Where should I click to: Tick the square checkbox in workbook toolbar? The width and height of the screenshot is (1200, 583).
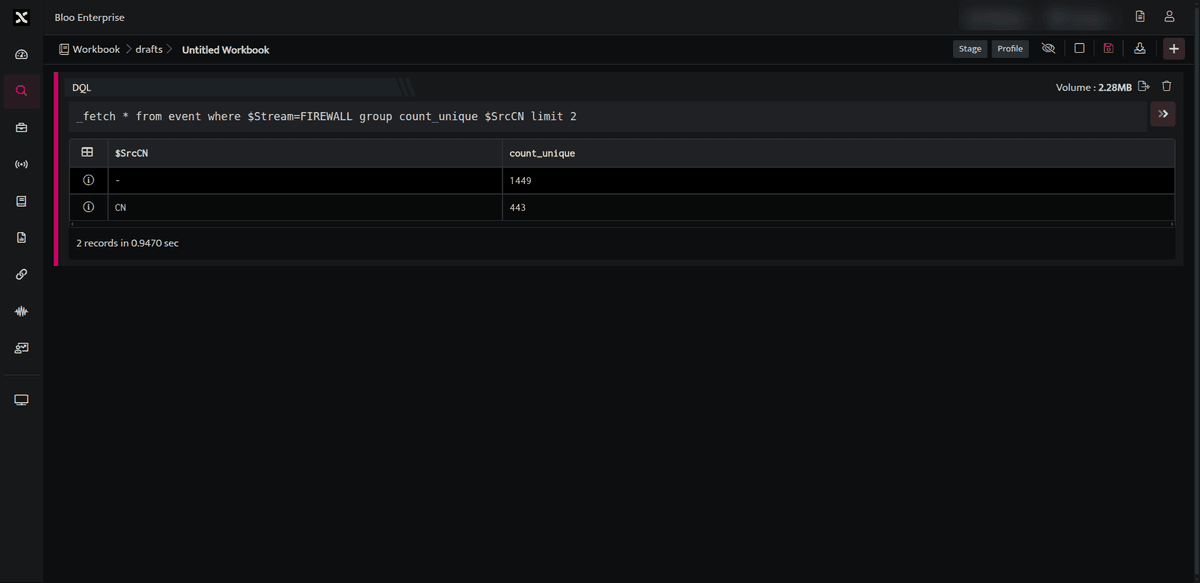click(1079, 48)
